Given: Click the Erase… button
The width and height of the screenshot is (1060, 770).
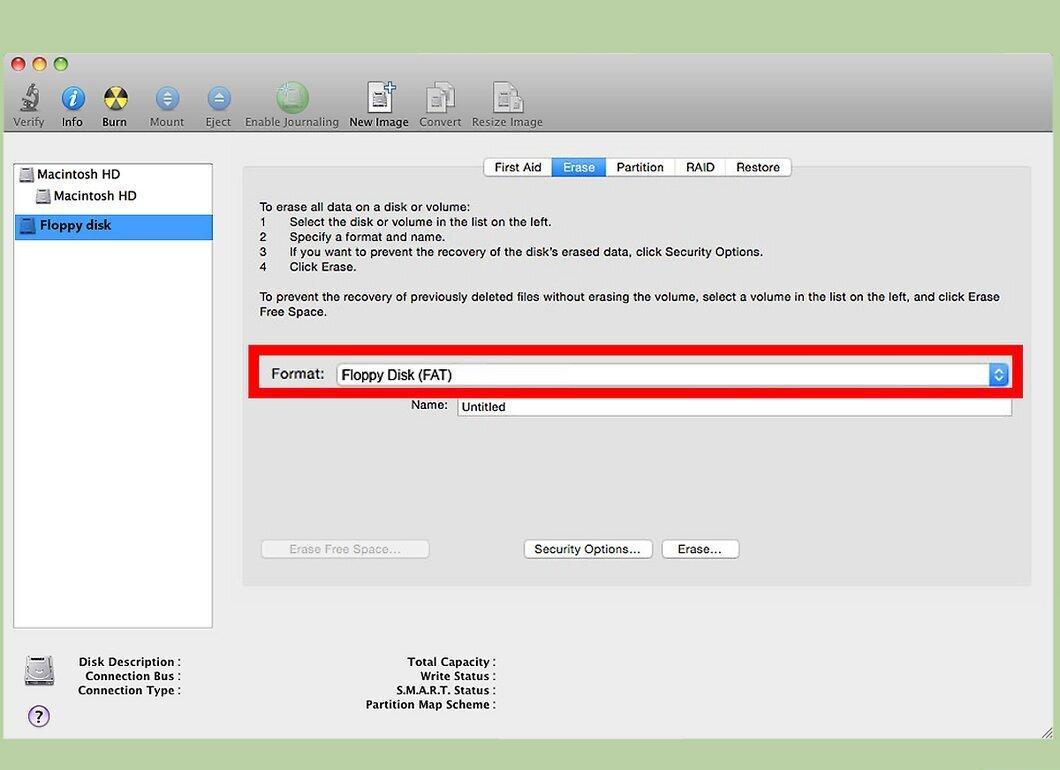Looking at the screenshot, I should pos(700,549).
